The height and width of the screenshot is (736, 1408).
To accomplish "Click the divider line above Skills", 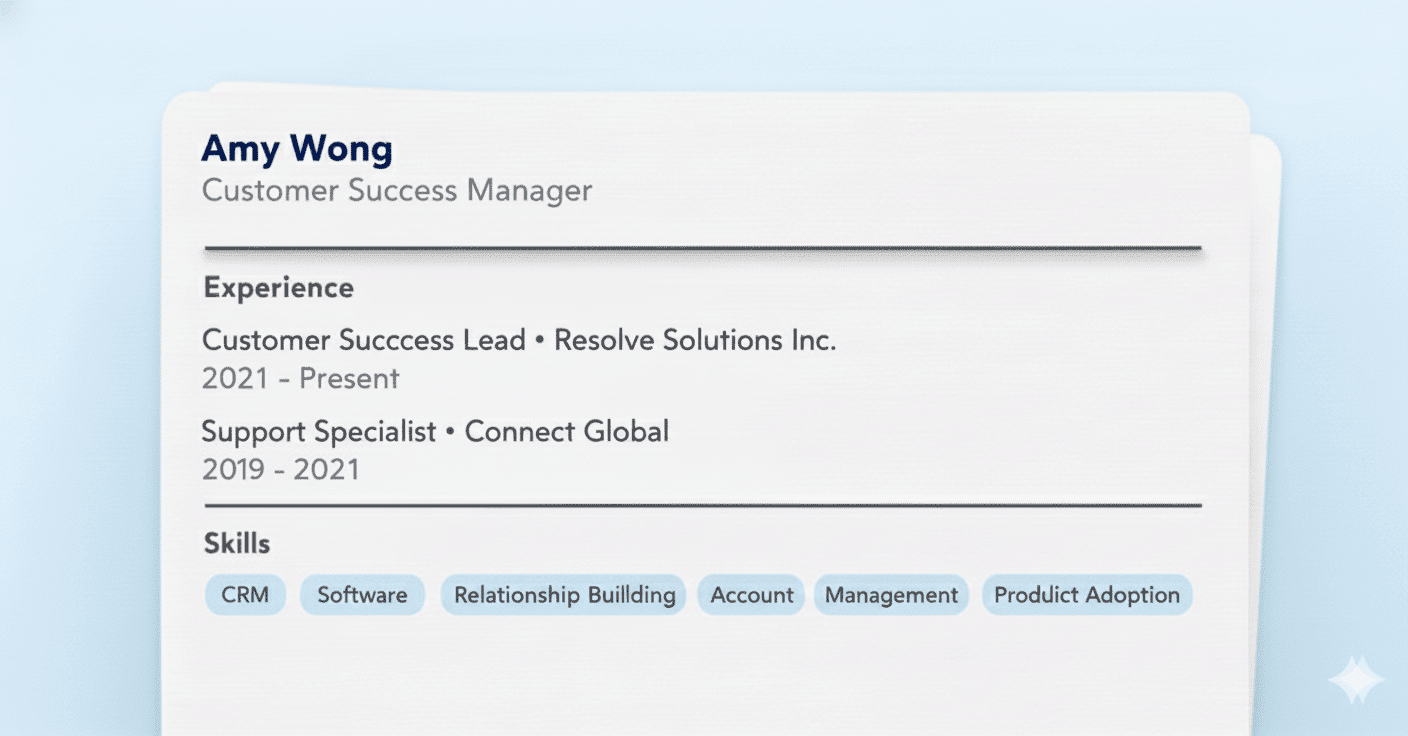I will (702, 506).
